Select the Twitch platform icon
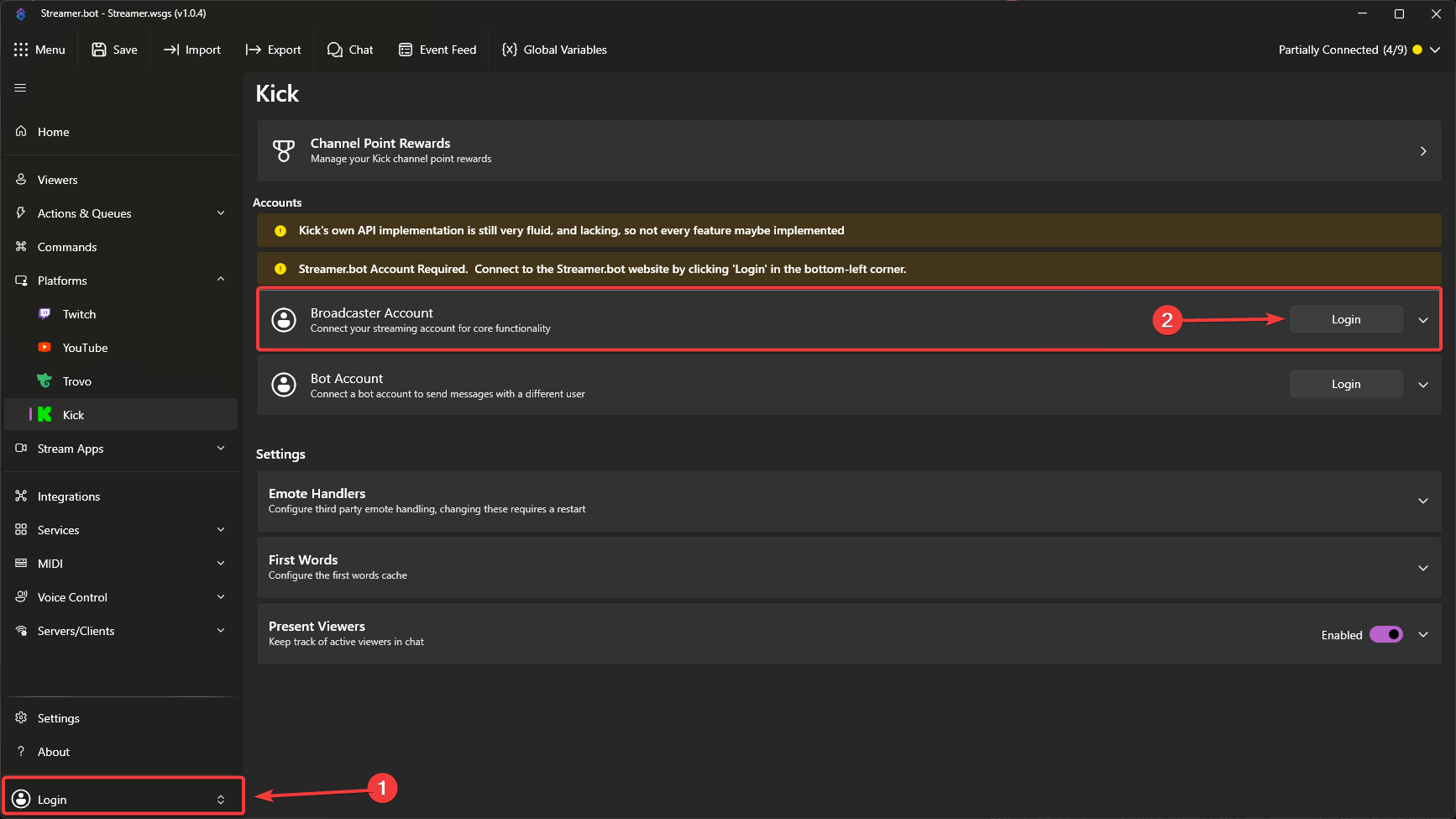 pyautogui.click(x=45, y=313)
